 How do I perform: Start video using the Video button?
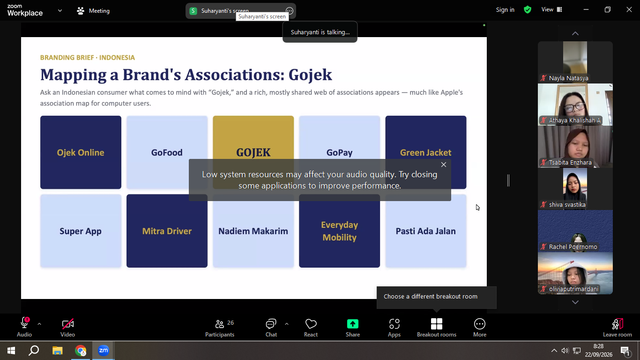(68, 327)
